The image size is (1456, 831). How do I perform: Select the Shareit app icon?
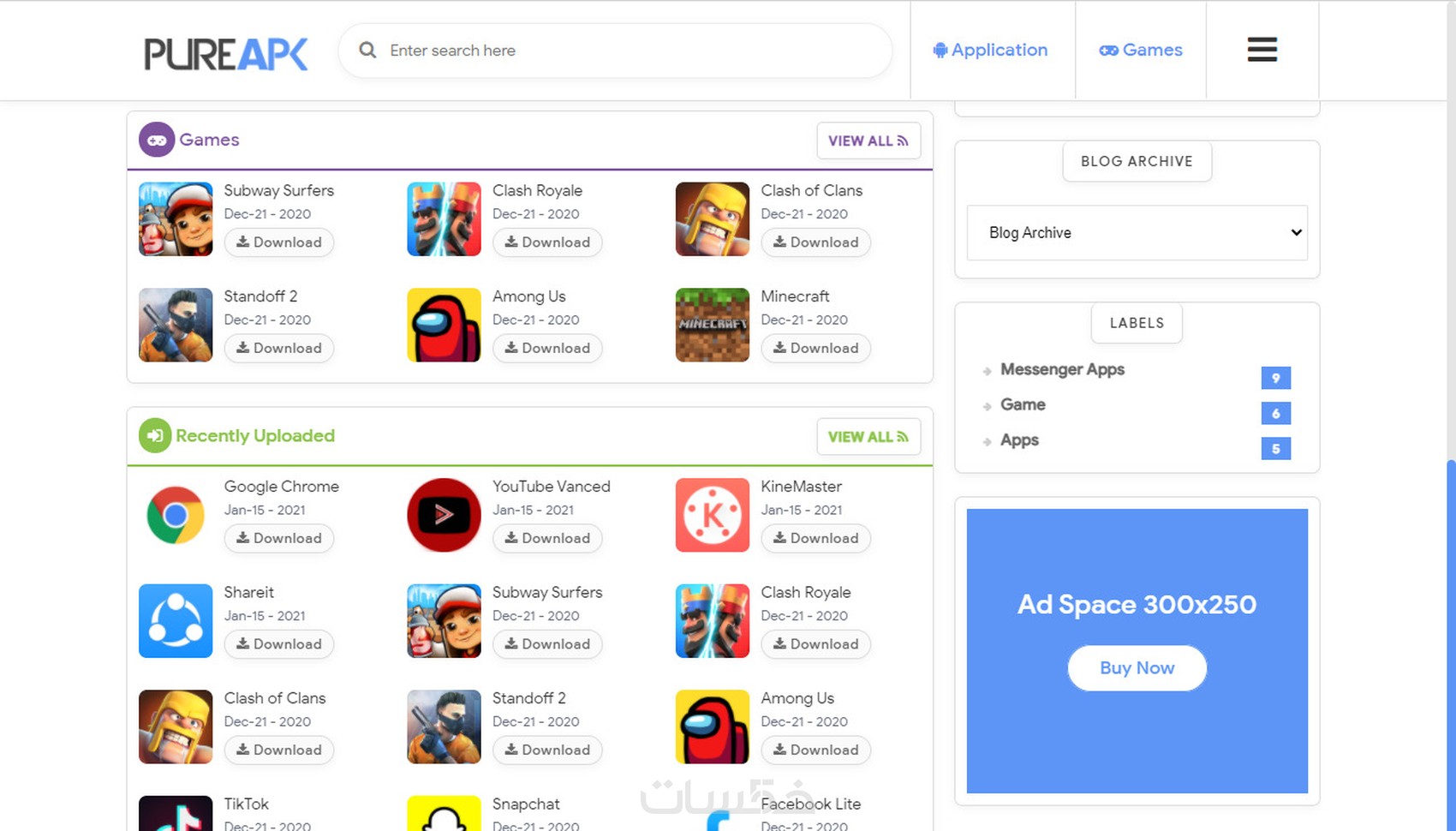click(x=176, y=621)
